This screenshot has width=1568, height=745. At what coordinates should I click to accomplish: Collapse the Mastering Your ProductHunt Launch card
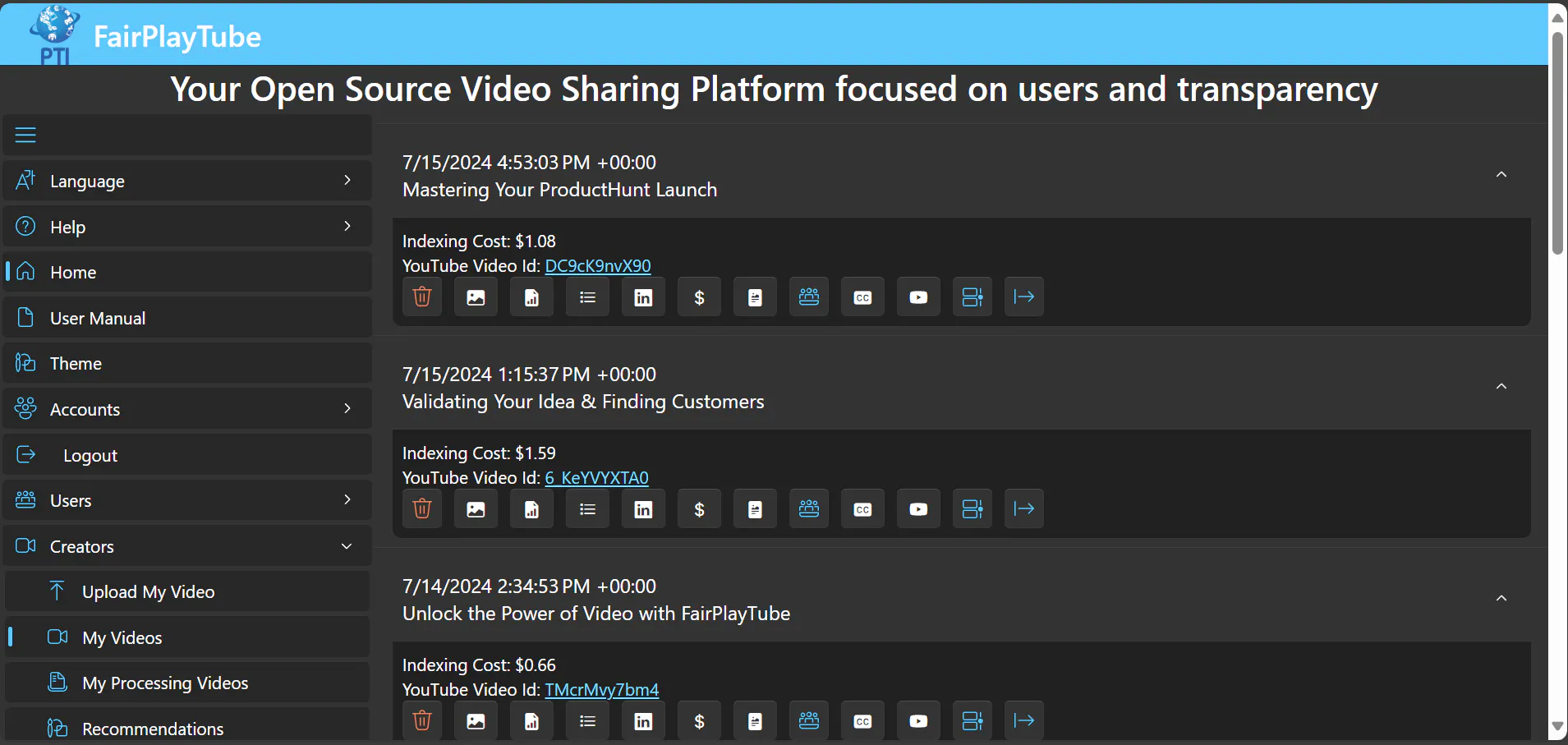(x=1501, y=174)
